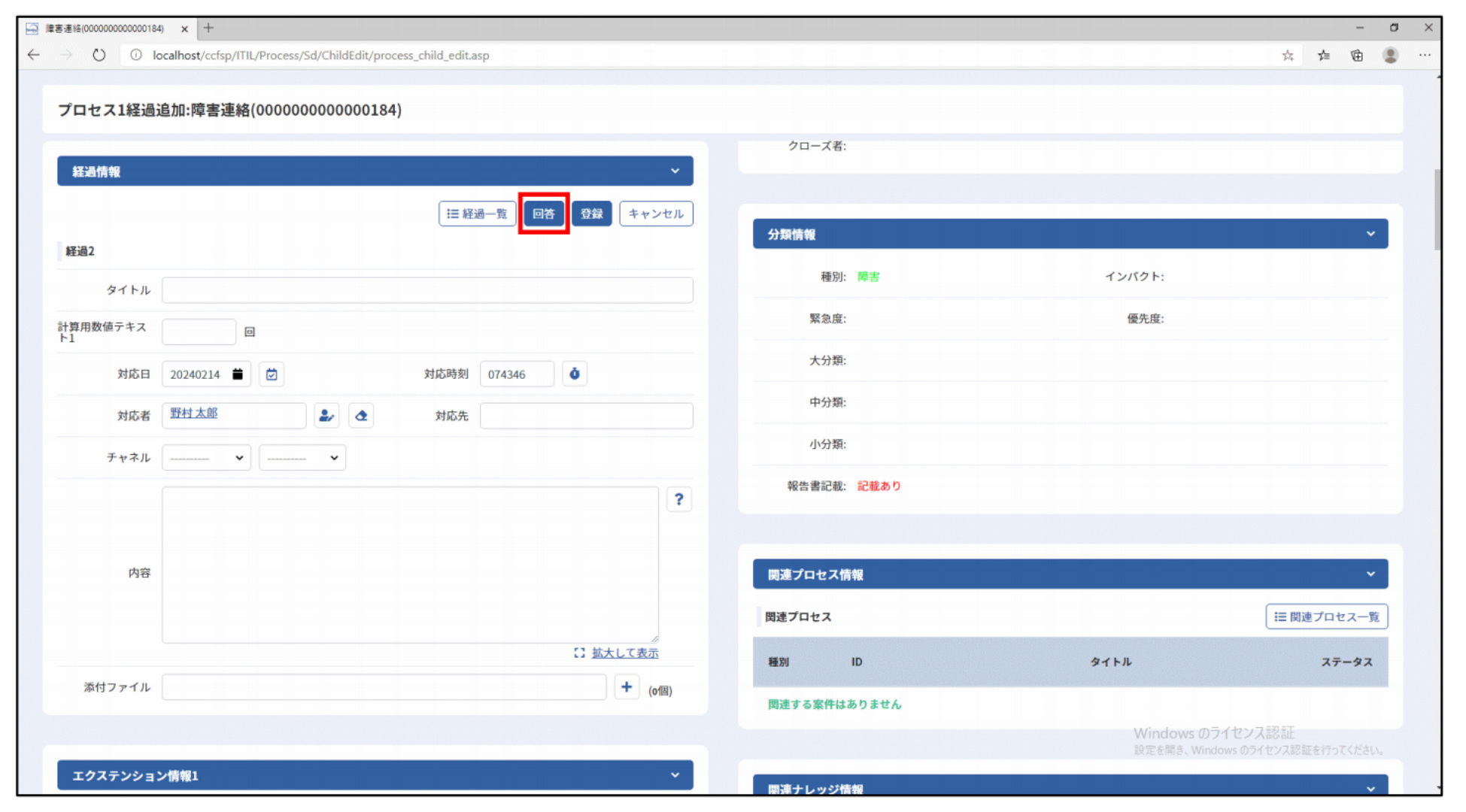This screenshot has height=812, width=1466.
Task: Select the browser tab 障害連絡
Action: pos(105,29)
